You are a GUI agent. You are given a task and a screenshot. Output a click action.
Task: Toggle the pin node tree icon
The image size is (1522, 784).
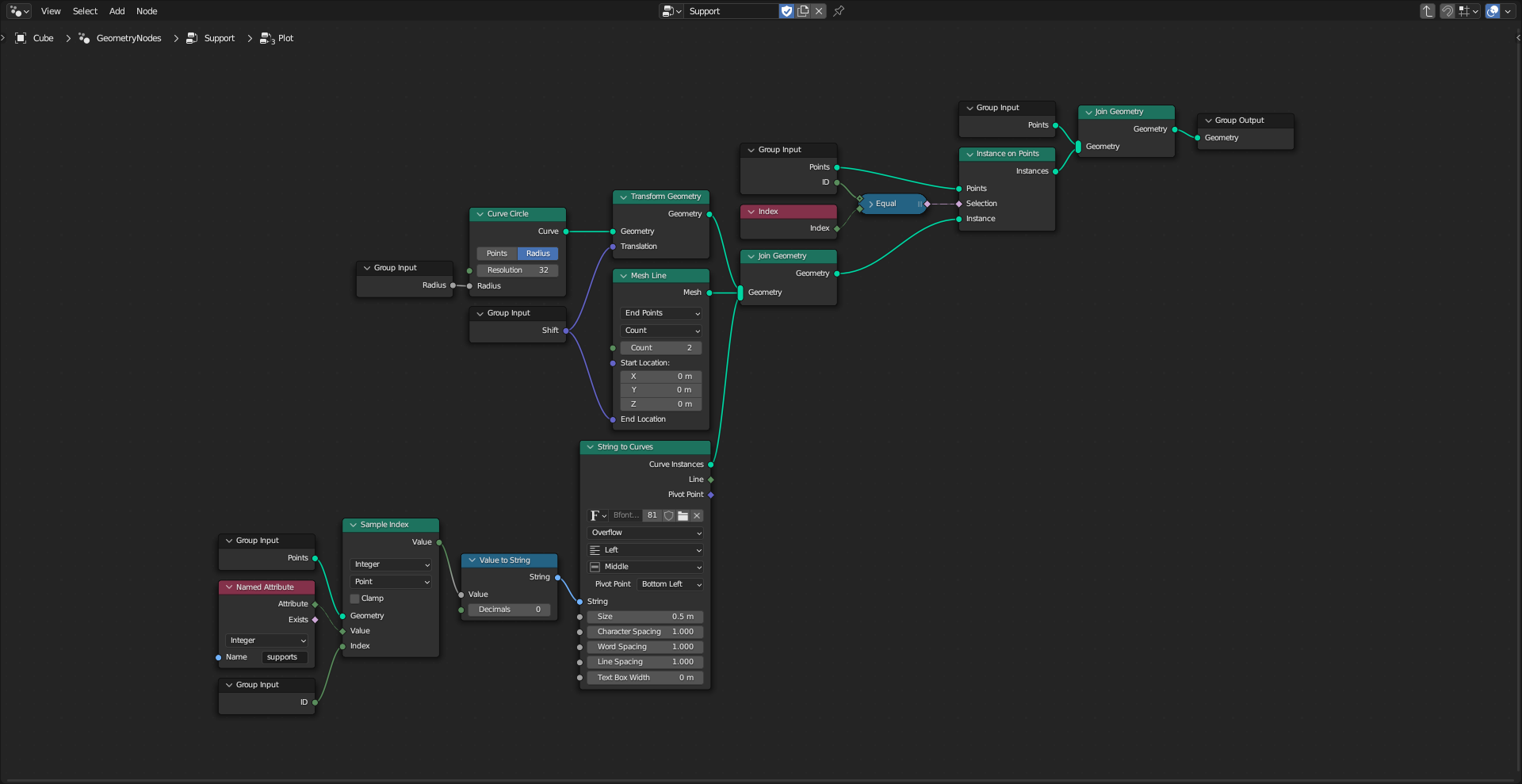(x=839, y=11)
